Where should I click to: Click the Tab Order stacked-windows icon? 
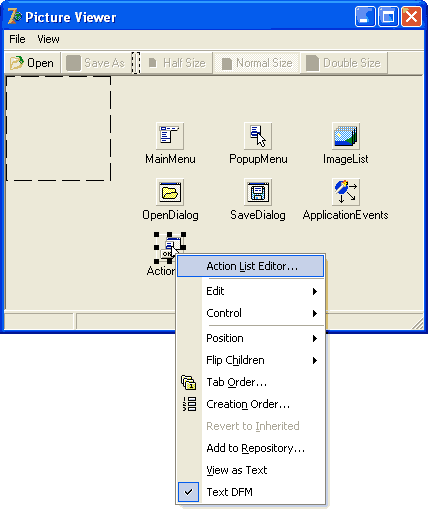[189, 382]
